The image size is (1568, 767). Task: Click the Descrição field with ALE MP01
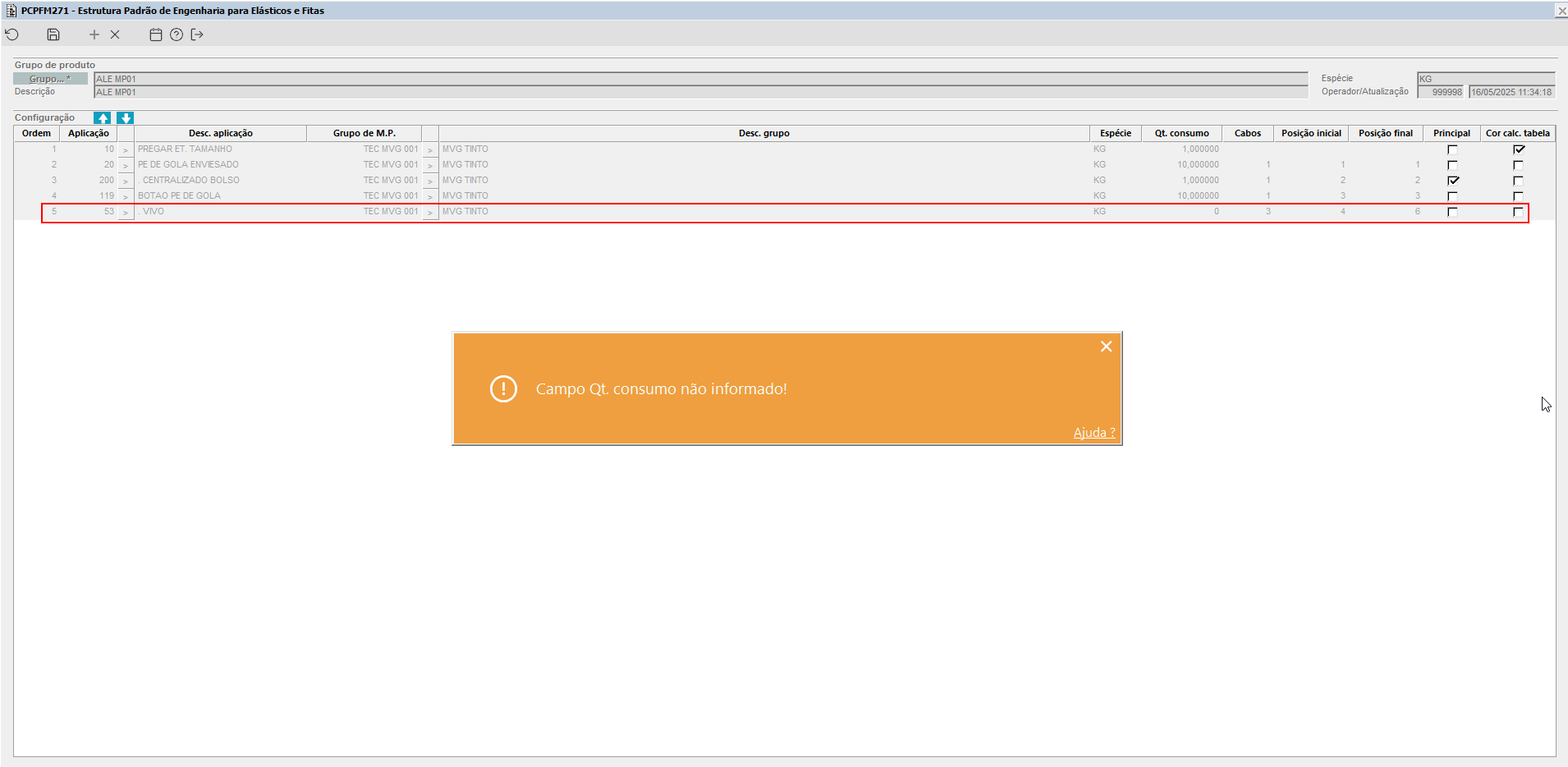pos(701,92)
